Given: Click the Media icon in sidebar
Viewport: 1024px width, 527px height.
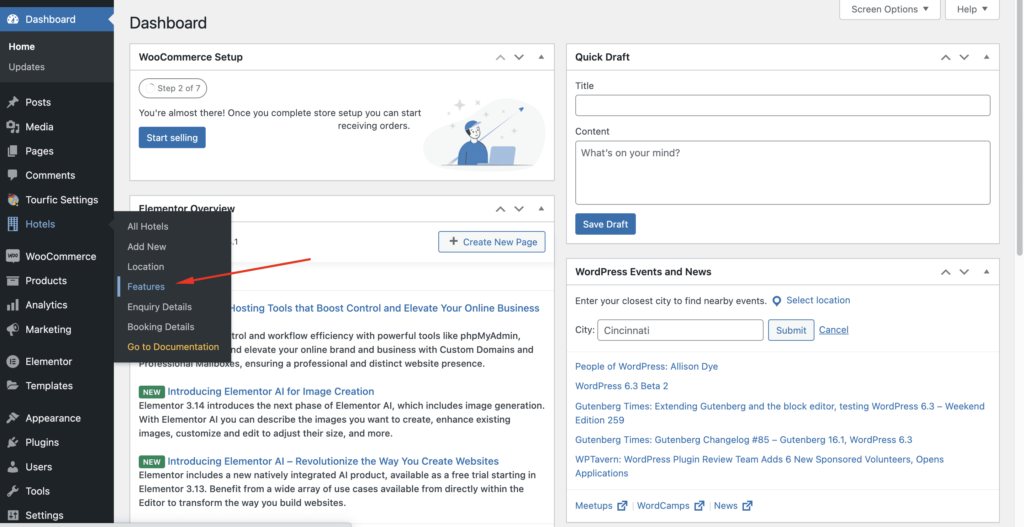Looking at the screenshot, I should tap(12, 127).
